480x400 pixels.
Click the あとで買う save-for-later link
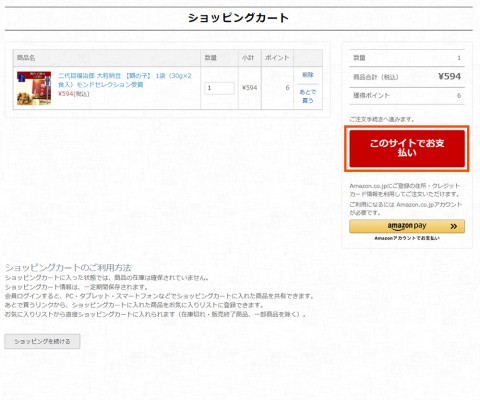307,96
